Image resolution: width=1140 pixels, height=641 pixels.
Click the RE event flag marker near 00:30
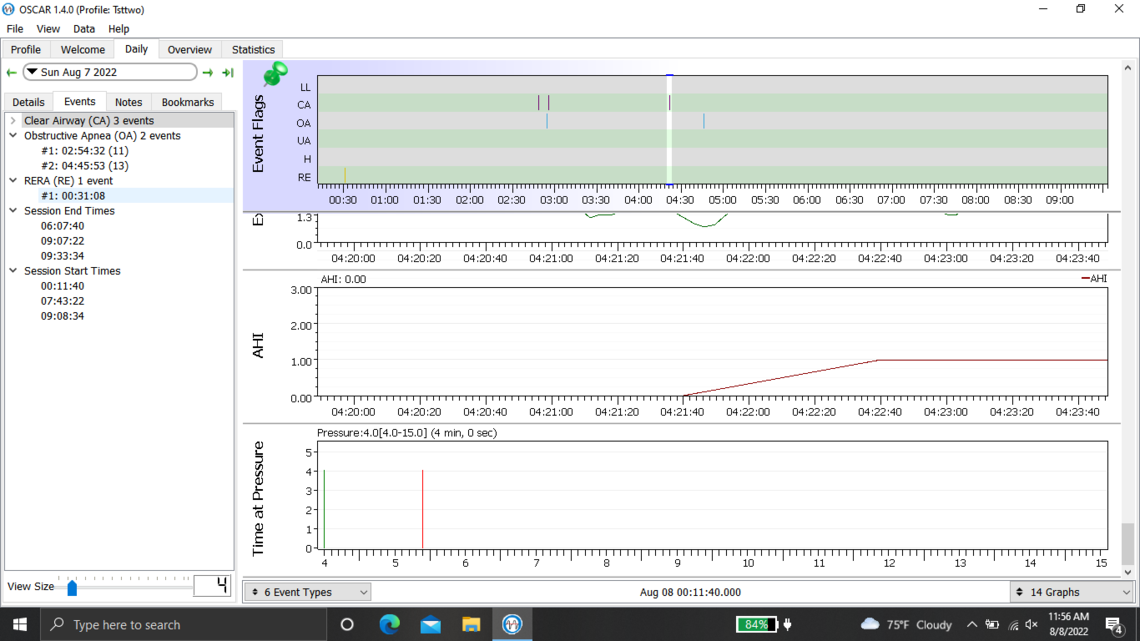345,175
